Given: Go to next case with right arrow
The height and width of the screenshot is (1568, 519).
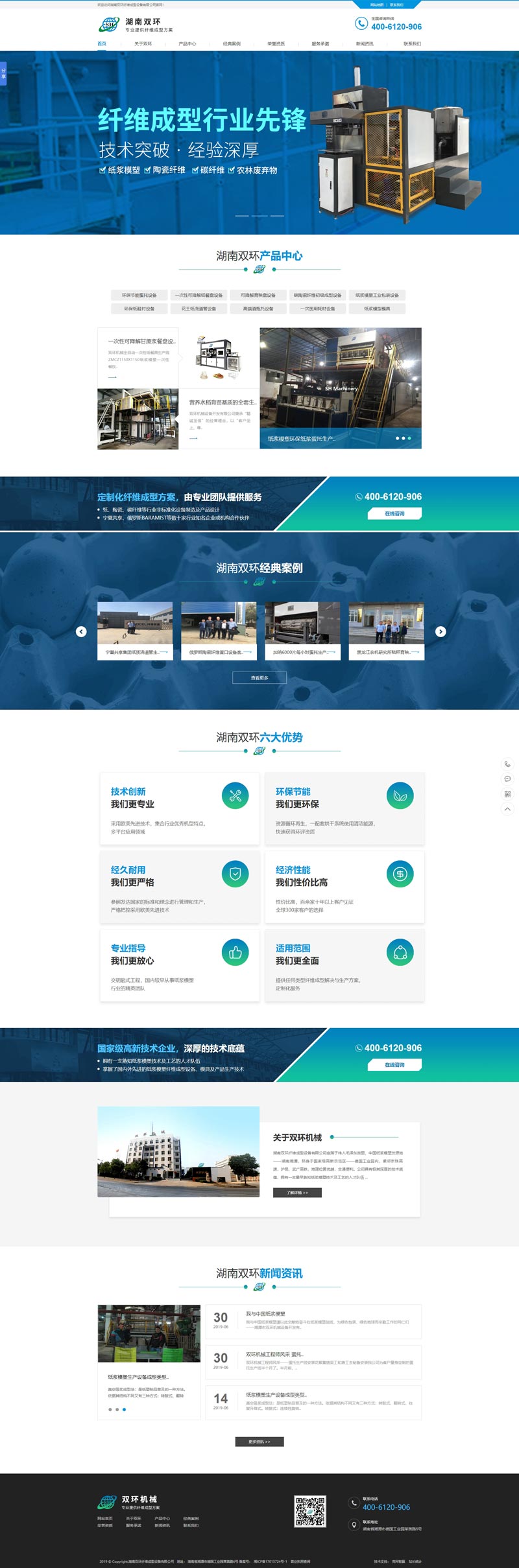Looking at the screenshot, I should coord(441,631).
